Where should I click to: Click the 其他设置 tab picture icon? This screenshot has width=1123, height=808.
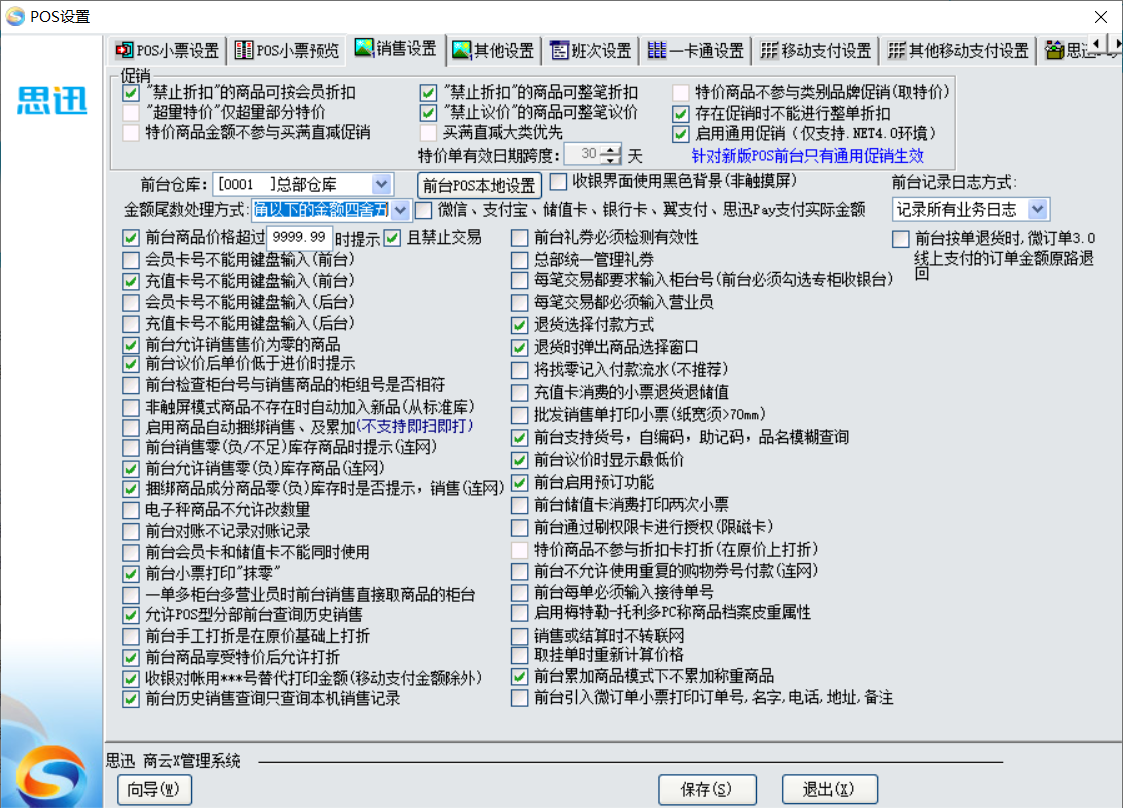coord(461,50)
